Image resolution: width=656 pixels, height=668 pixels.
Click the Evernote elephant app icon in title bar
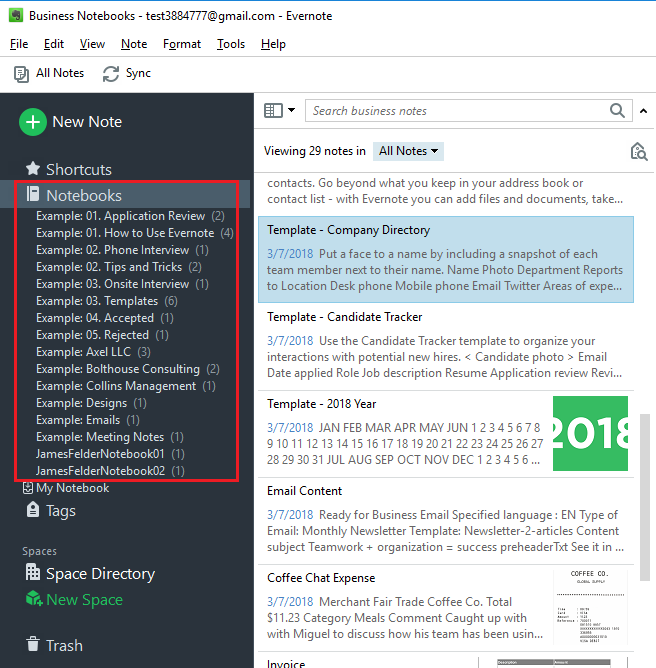click(x=16, y=16)
